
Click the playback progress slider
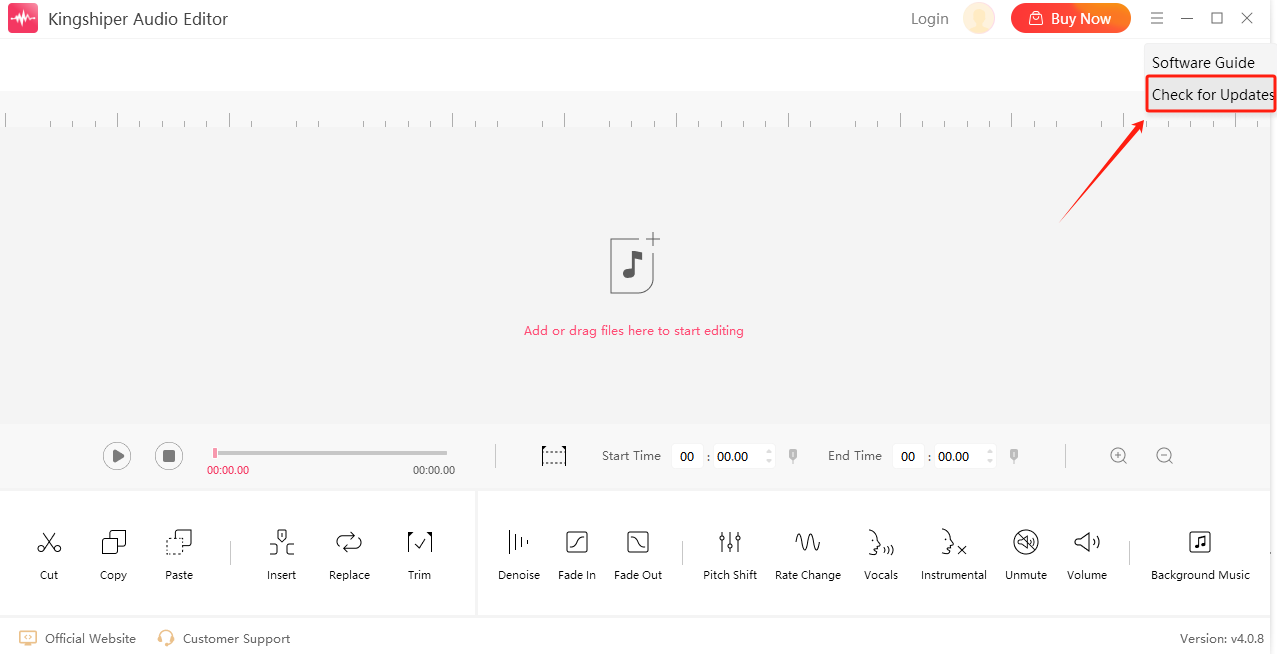pyautogui.click(x=330, y=453)
